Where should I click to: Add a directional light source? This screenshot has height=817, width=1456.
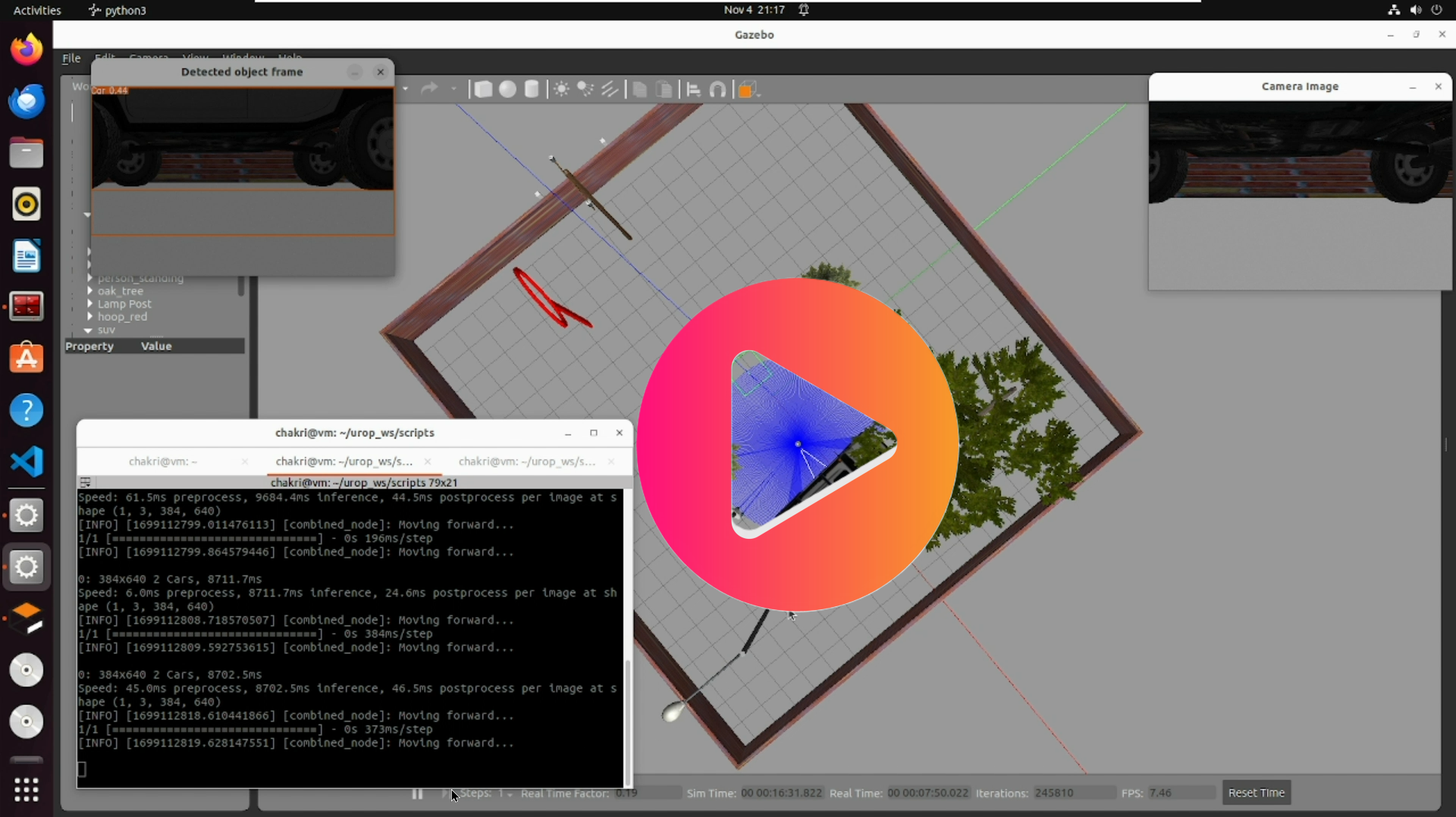(x=610, y=89)
